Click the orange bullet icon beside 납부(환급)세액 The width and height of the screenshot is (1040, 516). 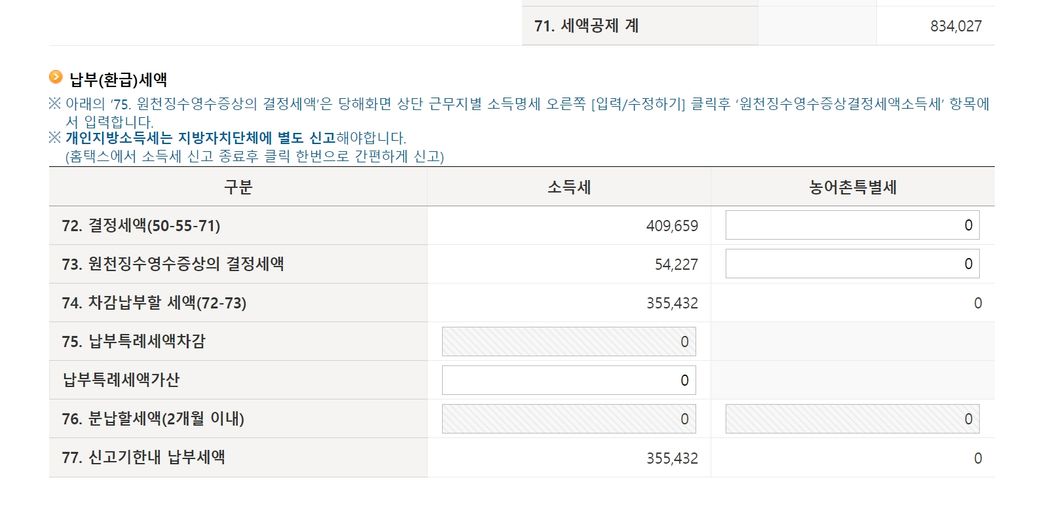[x=55, y=76]
